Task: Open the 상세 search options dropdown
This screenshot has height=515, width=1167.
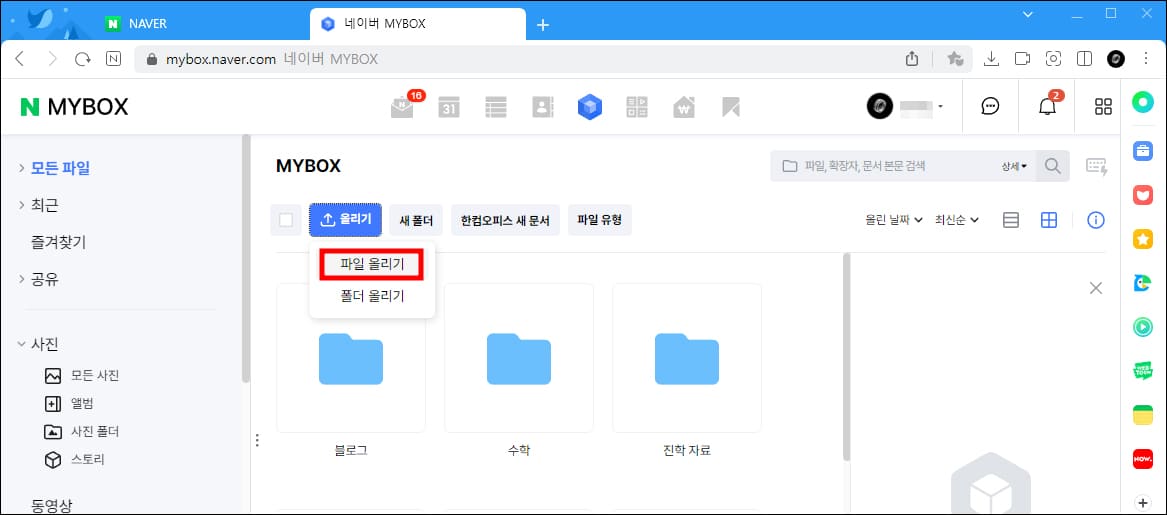Action: point(1014,166)
